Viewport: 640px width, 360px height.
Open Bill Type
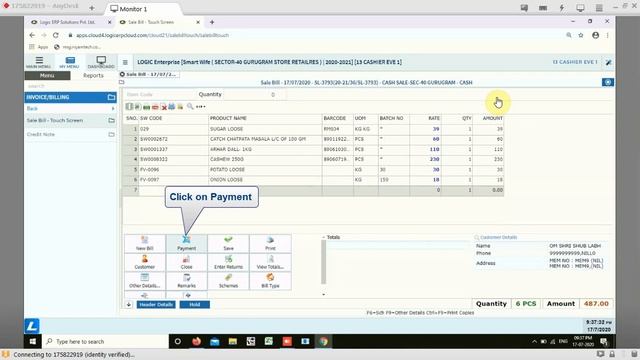pos(270,281)
